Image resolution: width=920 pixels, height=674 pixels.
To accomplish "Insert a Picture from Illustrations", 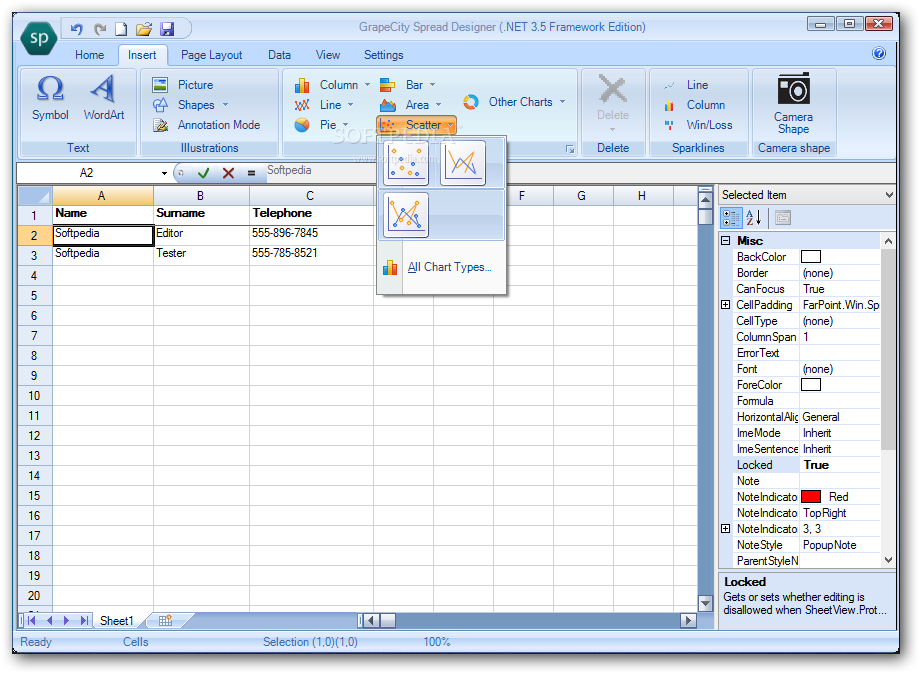I will [183, 85].
